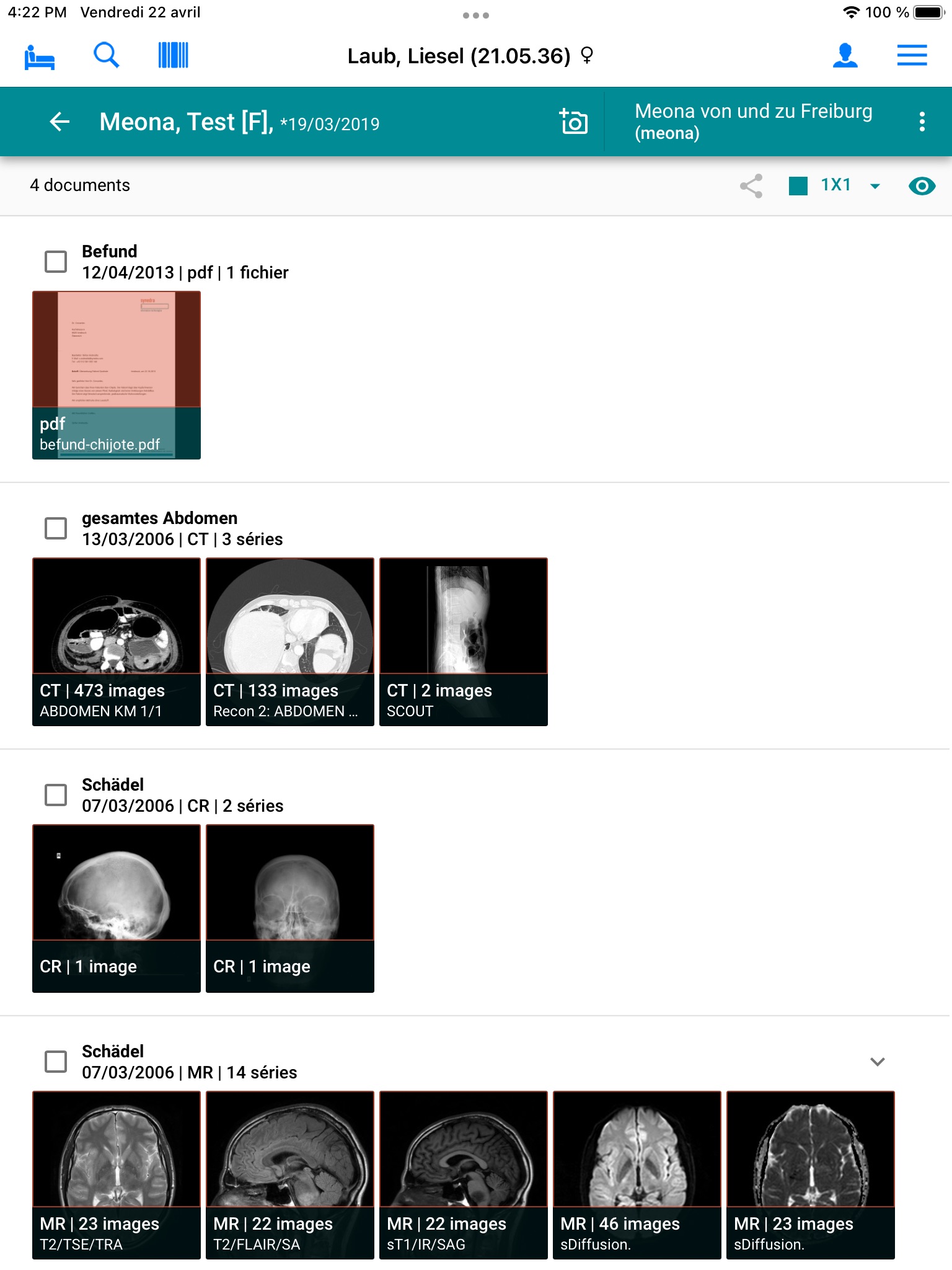
Task: Expand the Schädel MR series chevron
Action: (878, 1062)
